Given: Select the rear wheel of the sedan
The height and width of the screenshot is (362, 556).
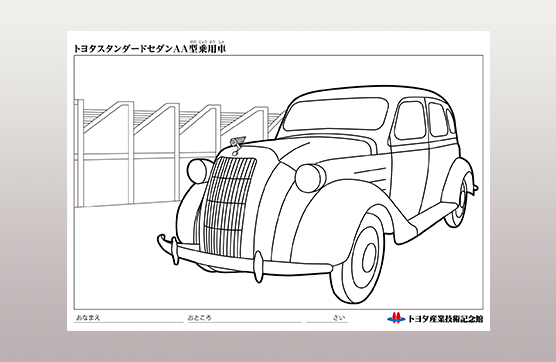Looking at the screenshot, I should 458,202.
